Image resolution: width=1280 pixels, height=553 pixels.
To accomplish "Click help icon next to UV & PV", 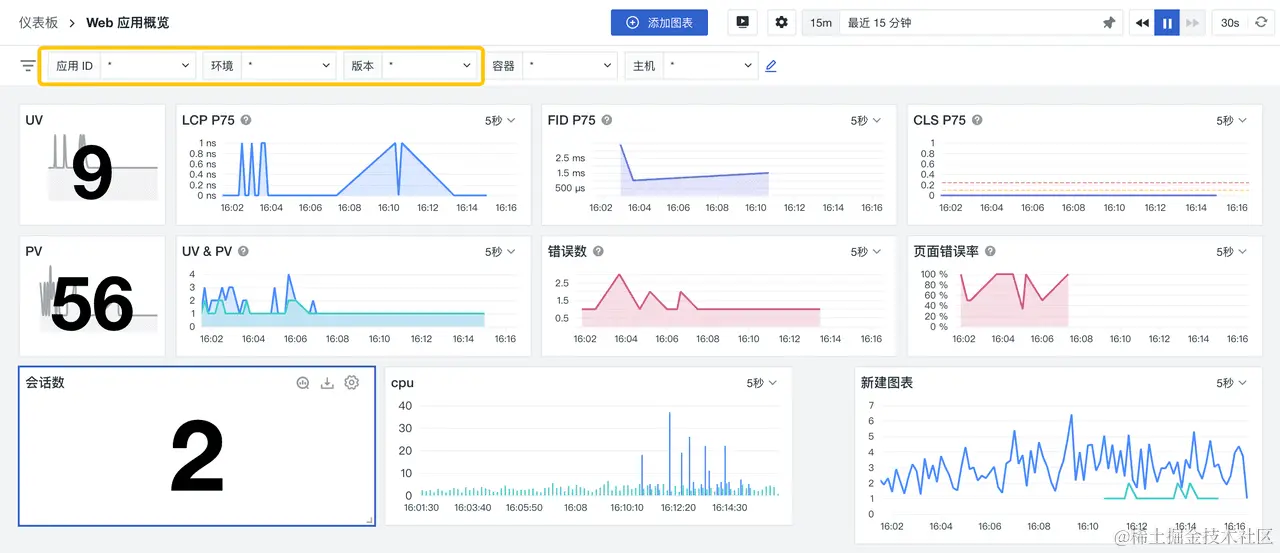I will pos(243,252).
